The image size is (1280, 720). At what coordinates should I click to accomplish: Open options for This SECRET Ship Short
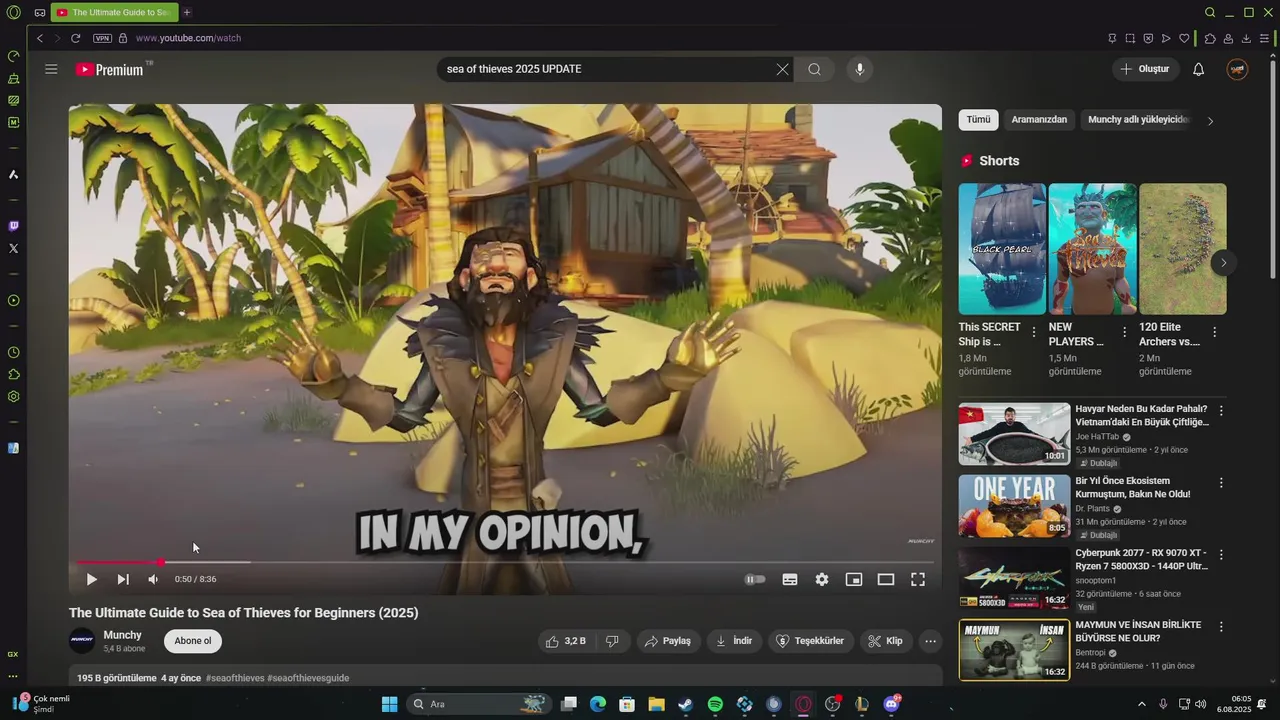(1034, 332)
